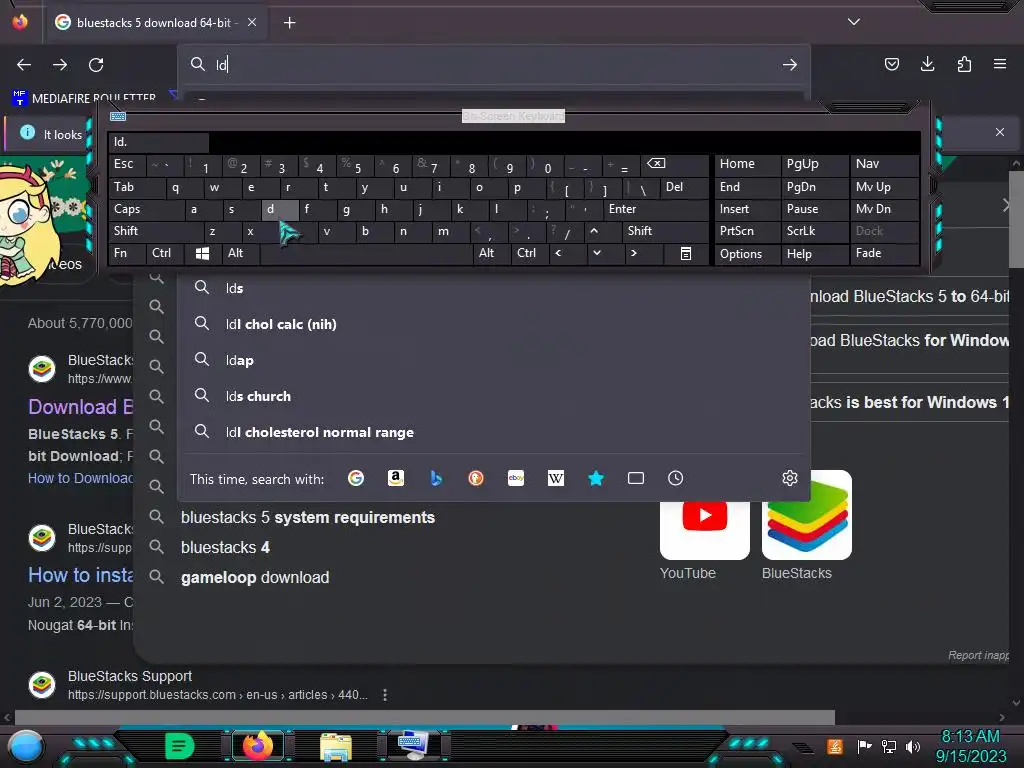Open the Pocket save icon
The height and width of the screenshot is (768, 1024).
point(891,64)
